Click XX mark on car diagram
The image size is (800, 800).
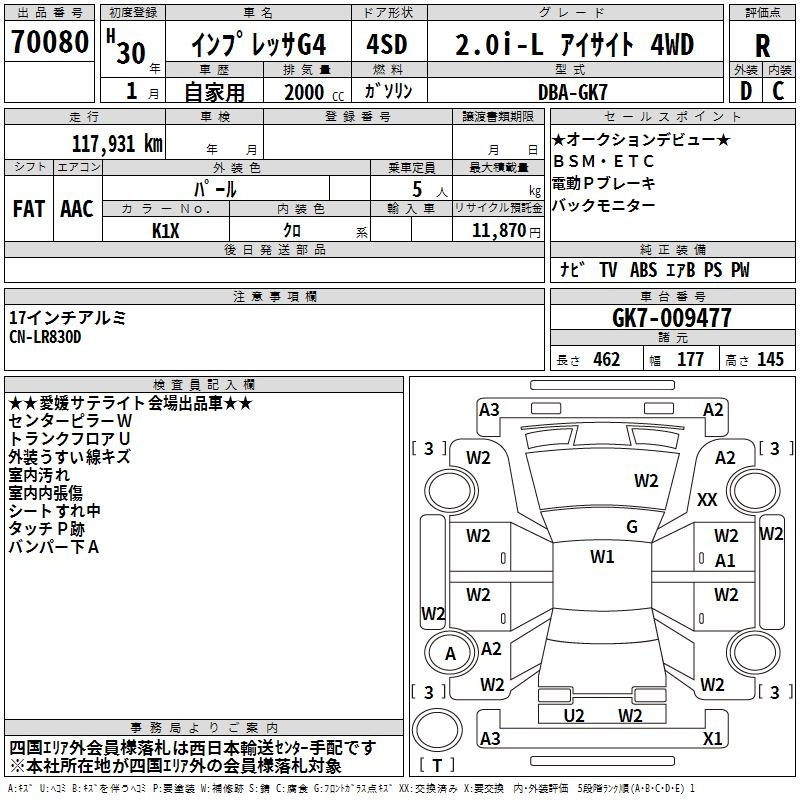click(707, 499)
